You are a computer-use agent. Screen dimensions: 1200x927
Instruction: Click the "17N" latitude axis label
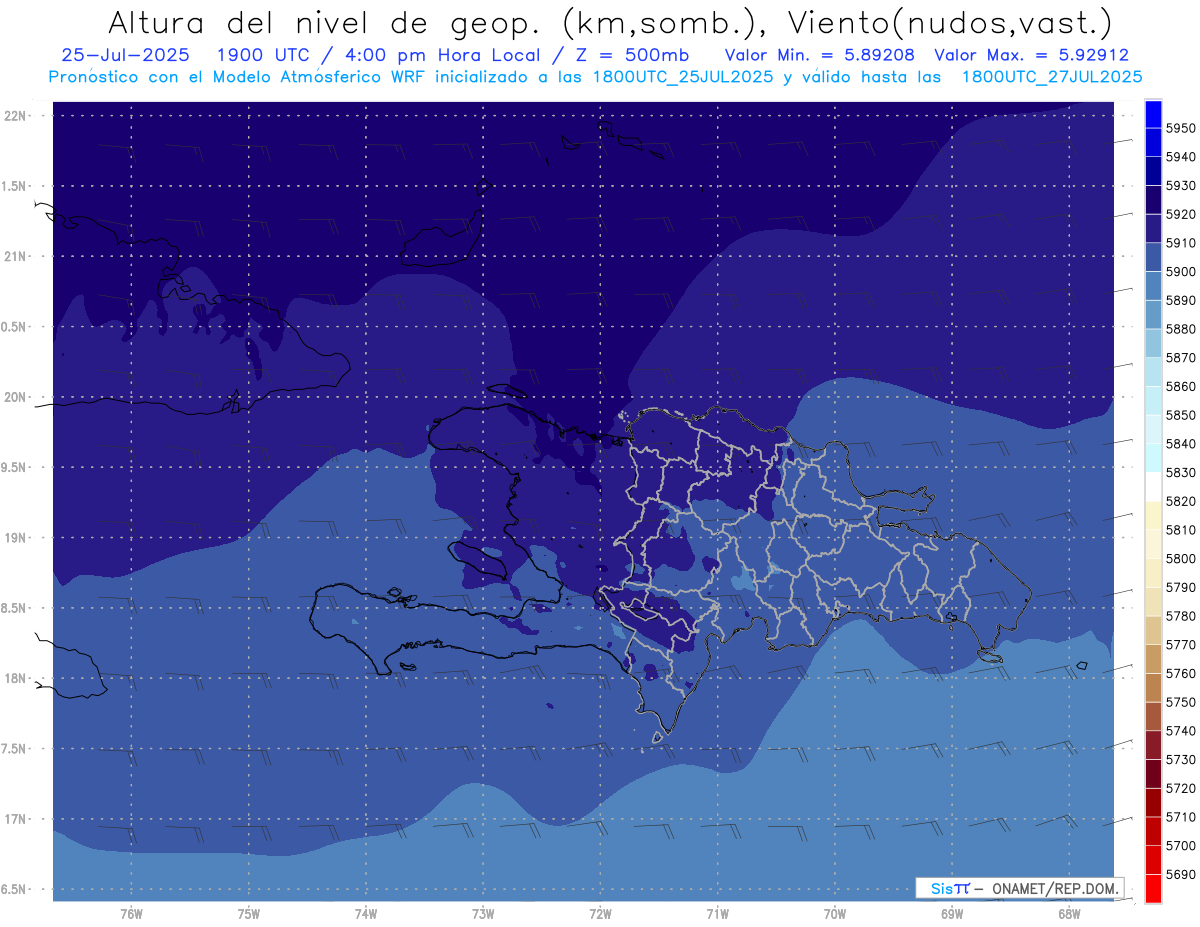[x=15, y=819]
